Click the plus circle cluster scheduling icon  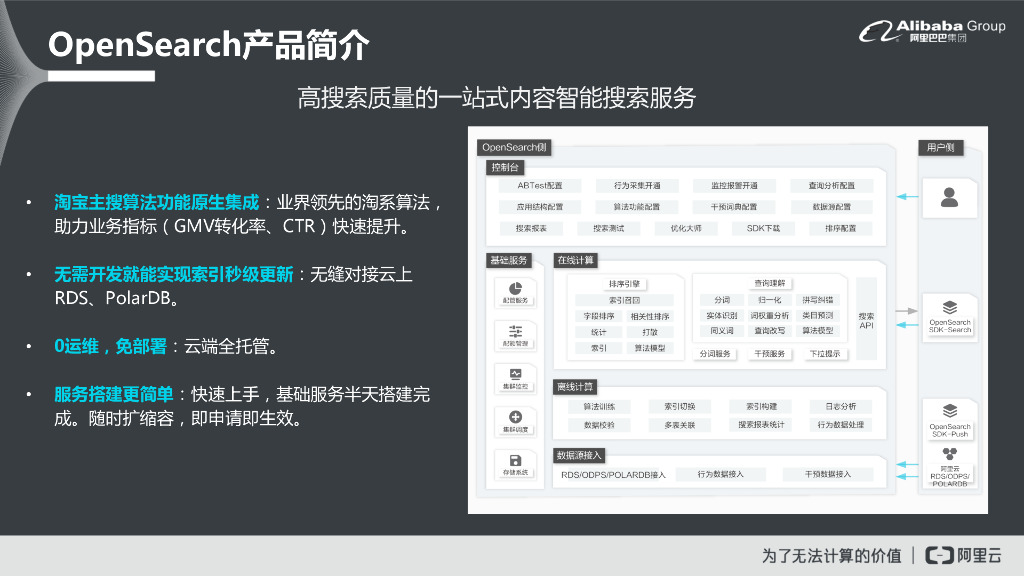click(515, 417)
